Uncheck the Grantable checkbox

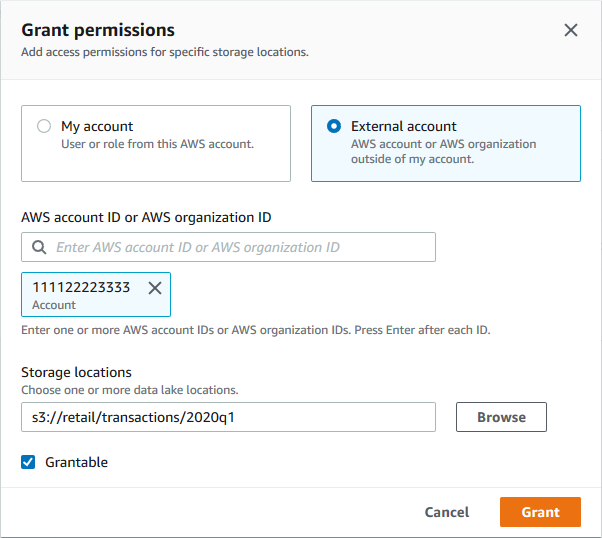tap(29, 462)
